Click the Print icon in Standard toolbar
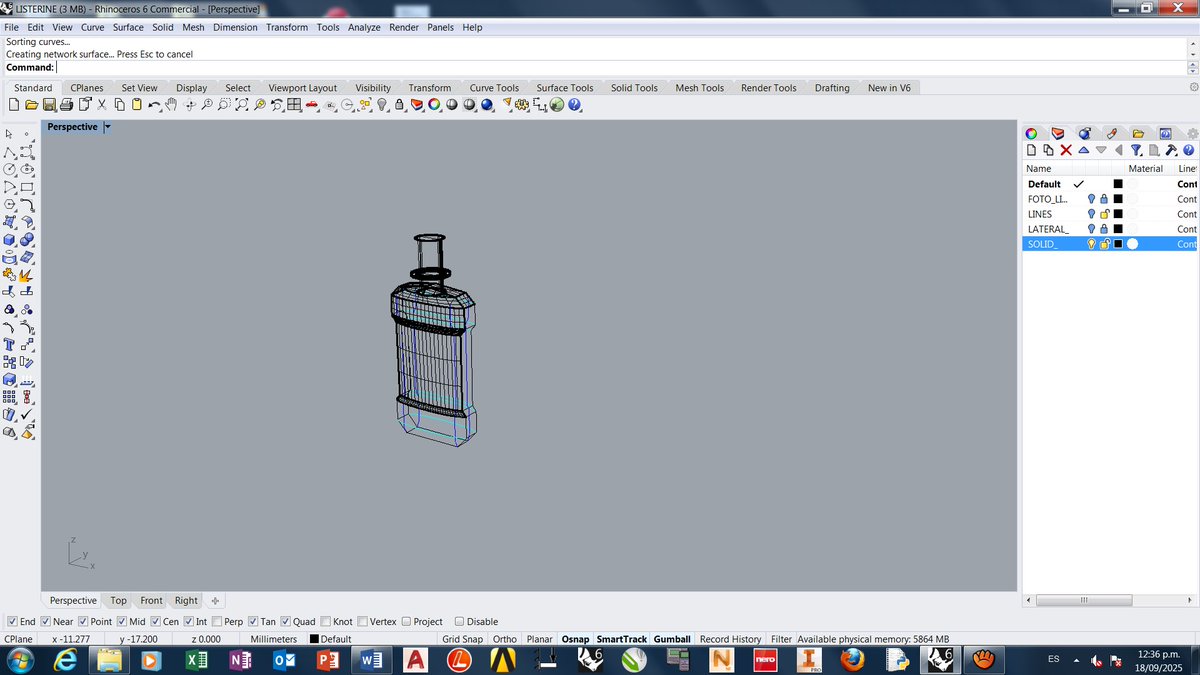The image size is (1200, 675). [66, 104]
